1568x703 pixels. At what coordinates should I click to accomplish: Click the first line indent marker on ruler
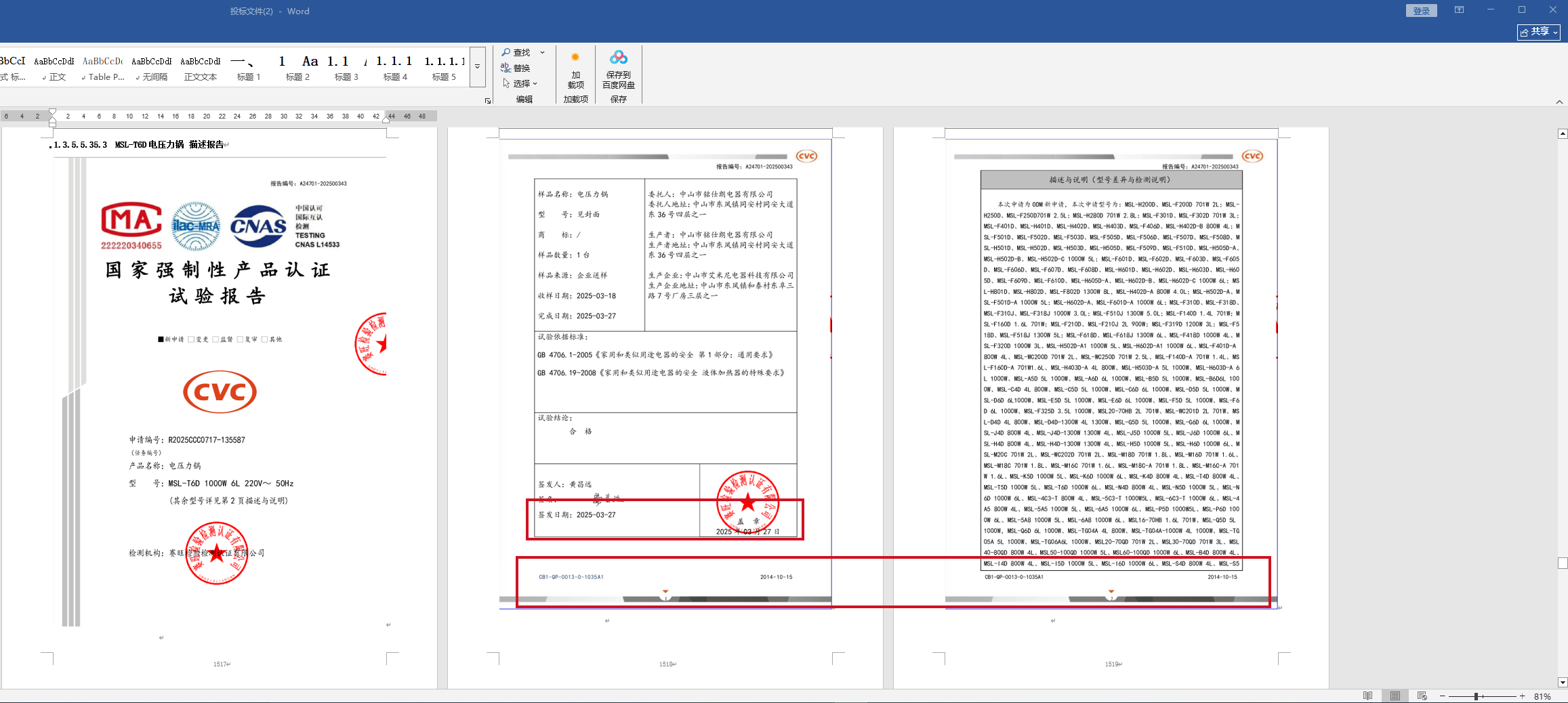click(52, 112)
